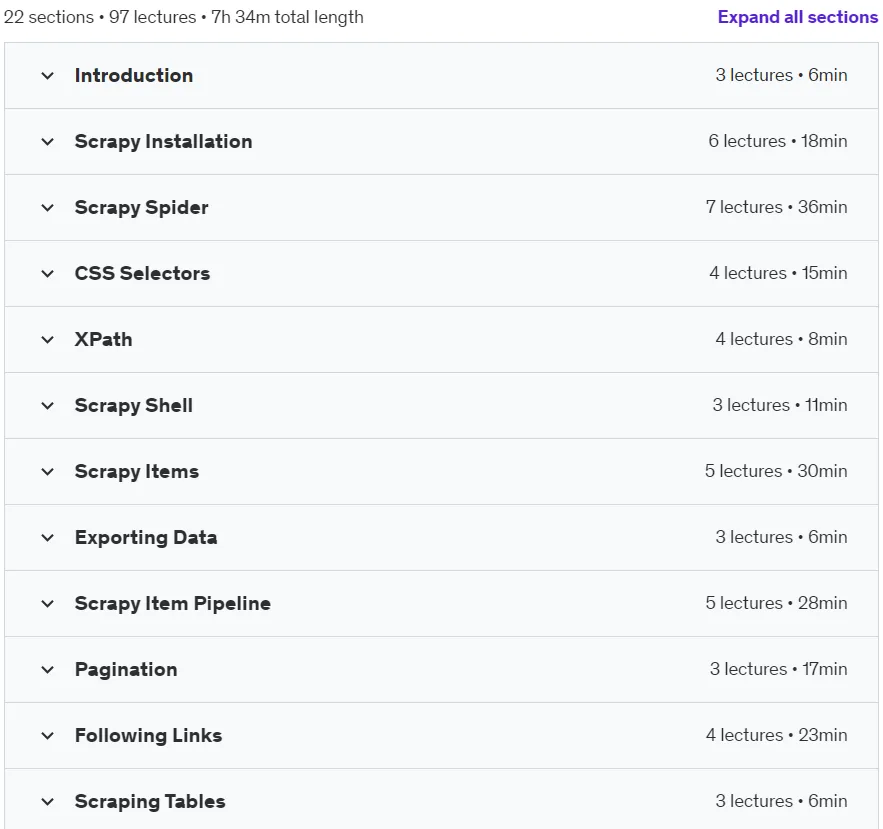Select the '7 lectures • 36min' label

click(x=777, y=207)
